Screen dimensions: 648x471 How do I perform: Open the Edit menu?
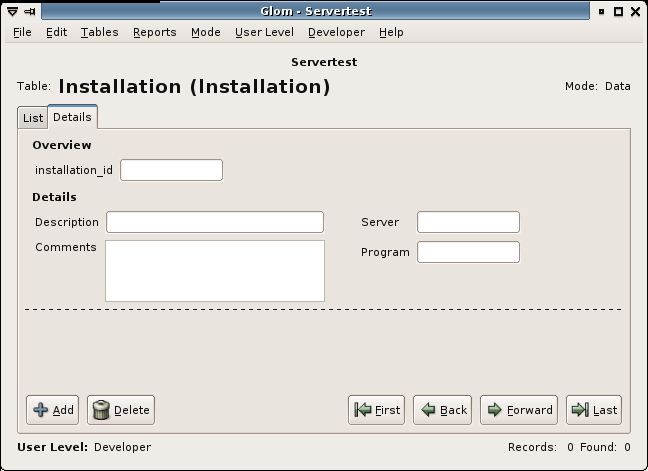pyautogui.click(x=57, y=32)
